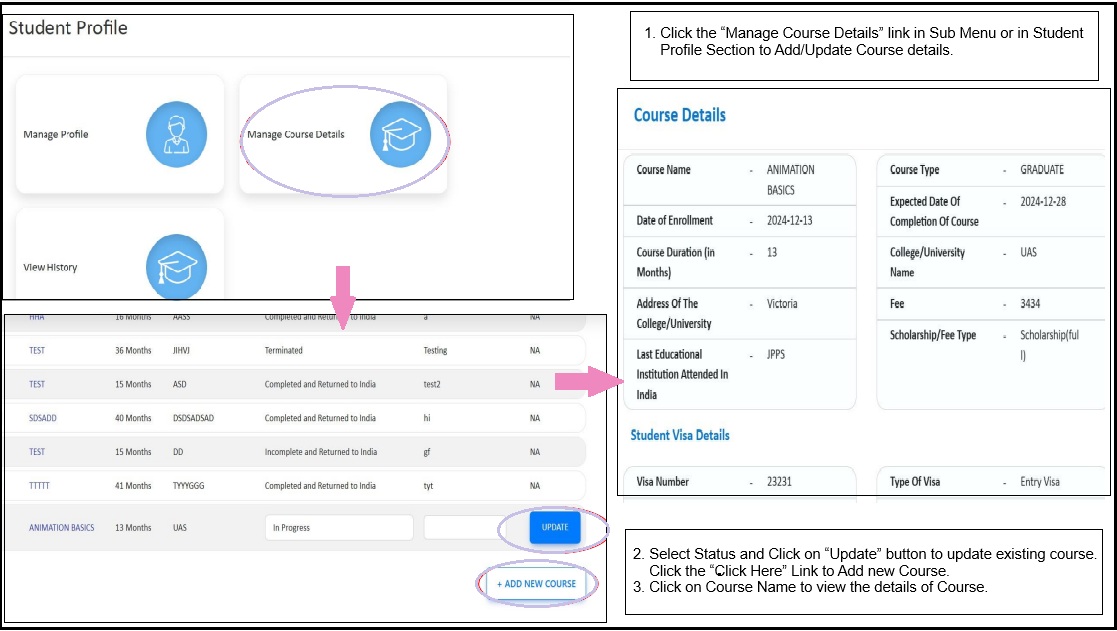Click the Course Details heading
The height and width of the screenshot is (631, 1117).
(680, 115)
